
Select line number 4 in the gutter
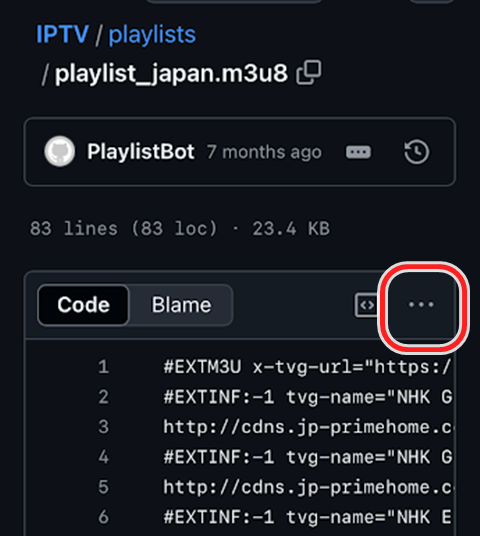click(x=103, y=457)
